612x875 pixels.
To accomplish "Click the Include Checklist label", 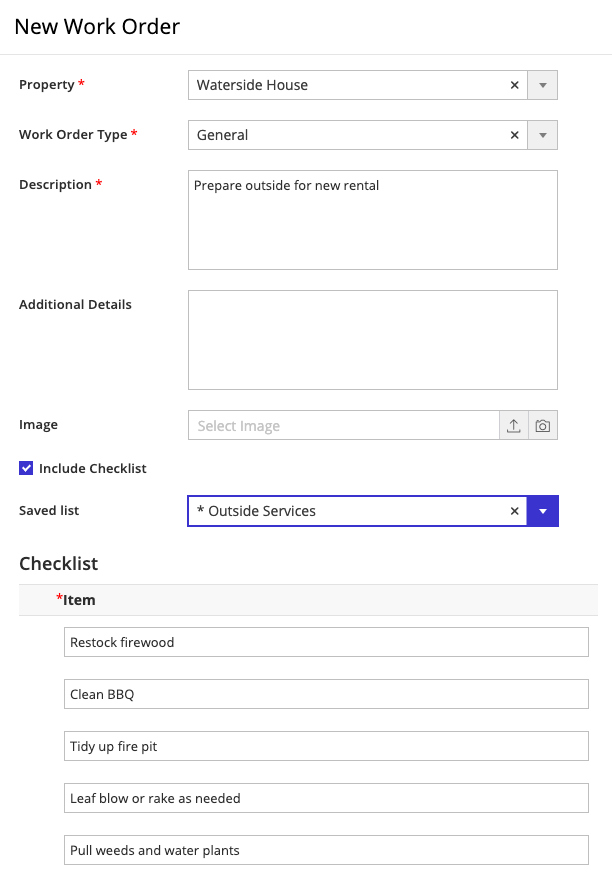I will (93, 468).
